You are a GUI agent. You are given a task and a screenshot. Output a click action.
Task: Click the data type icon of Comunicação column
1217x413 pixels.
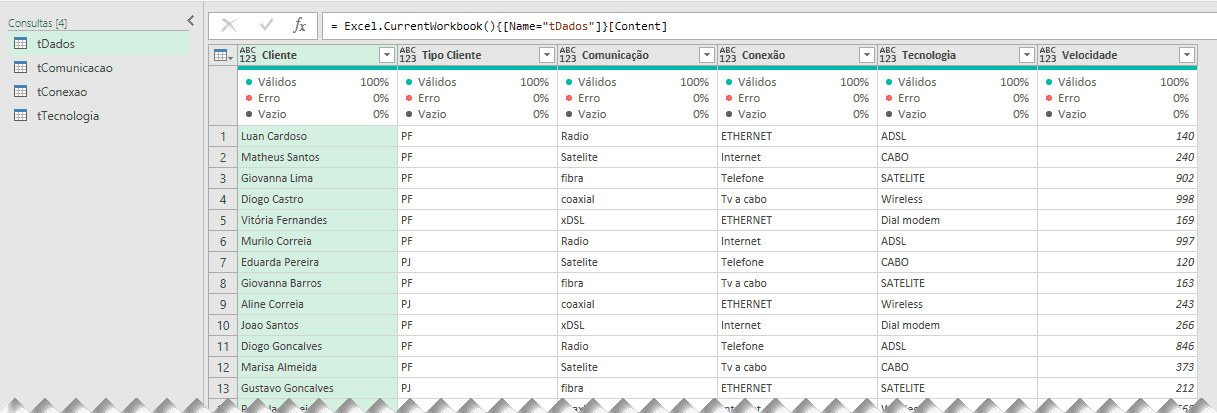[x=568, y=56]
